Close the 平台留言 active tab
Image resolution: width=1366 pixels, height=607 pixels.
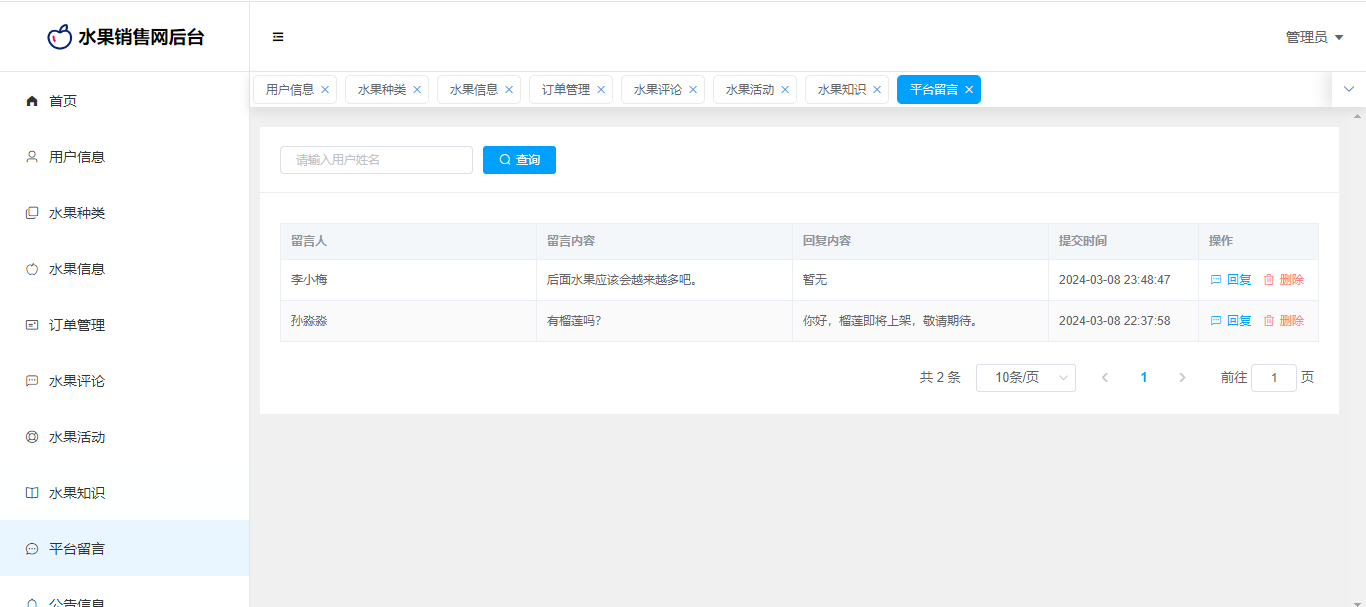[x=969, y=90]
